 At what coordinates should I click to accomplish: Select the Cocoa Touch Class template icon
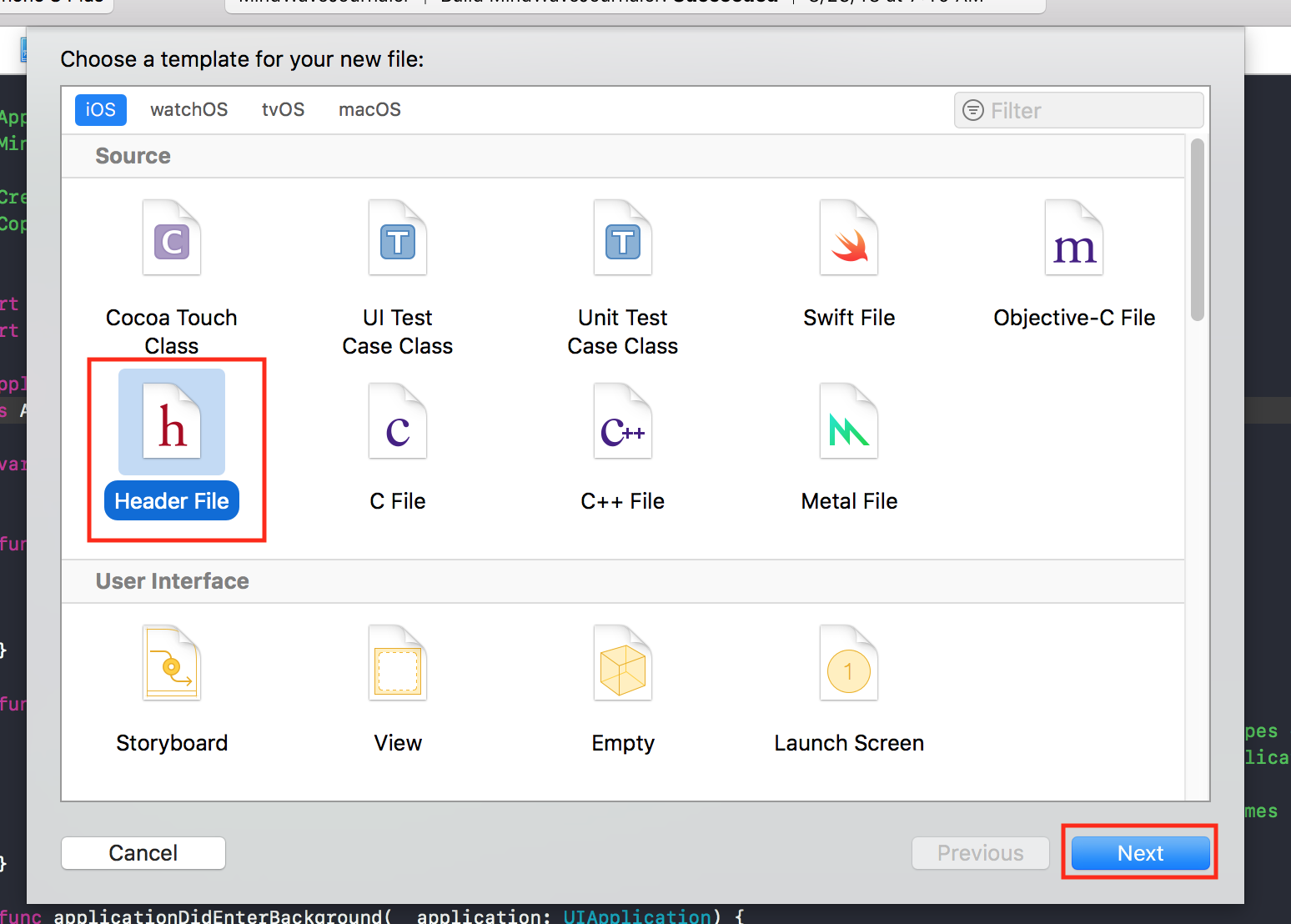(x=172, y=239)
